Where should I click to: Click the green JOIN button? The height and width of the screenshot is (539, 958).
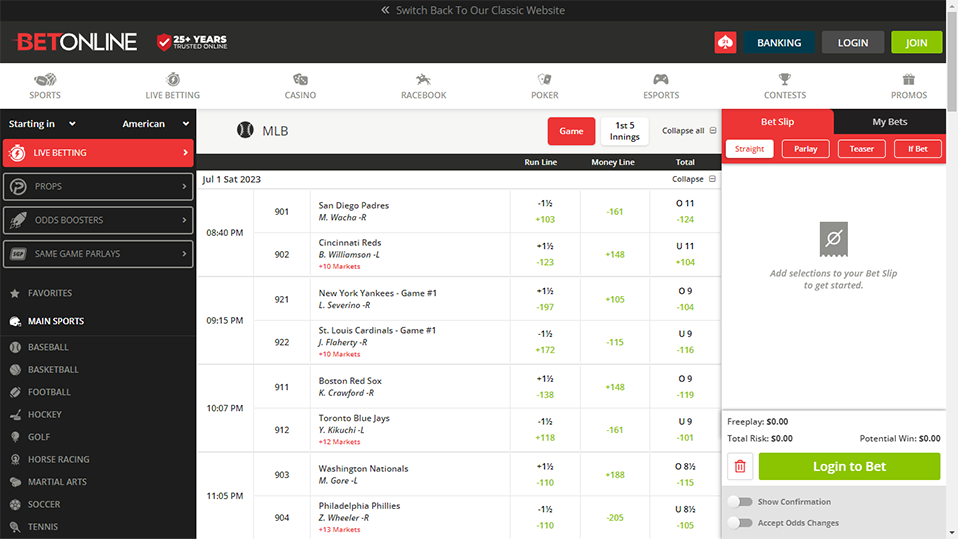coord(916,43)
